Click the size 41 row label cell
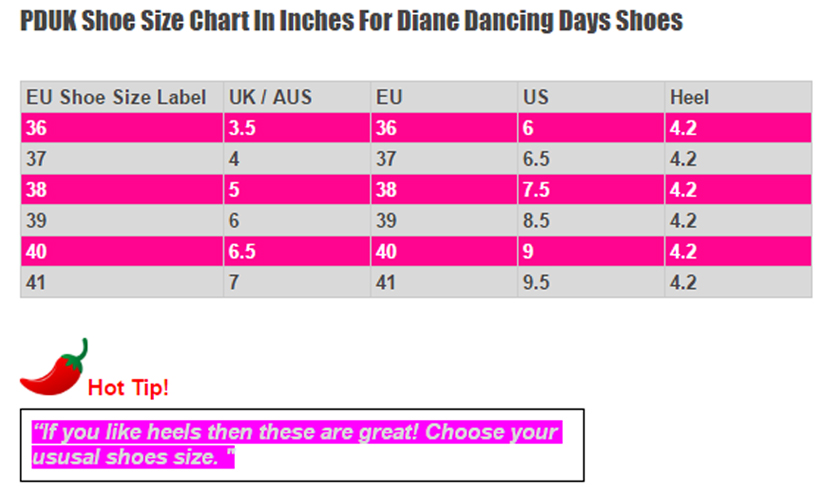The image size is (822, 490). (x=122, y=282)
